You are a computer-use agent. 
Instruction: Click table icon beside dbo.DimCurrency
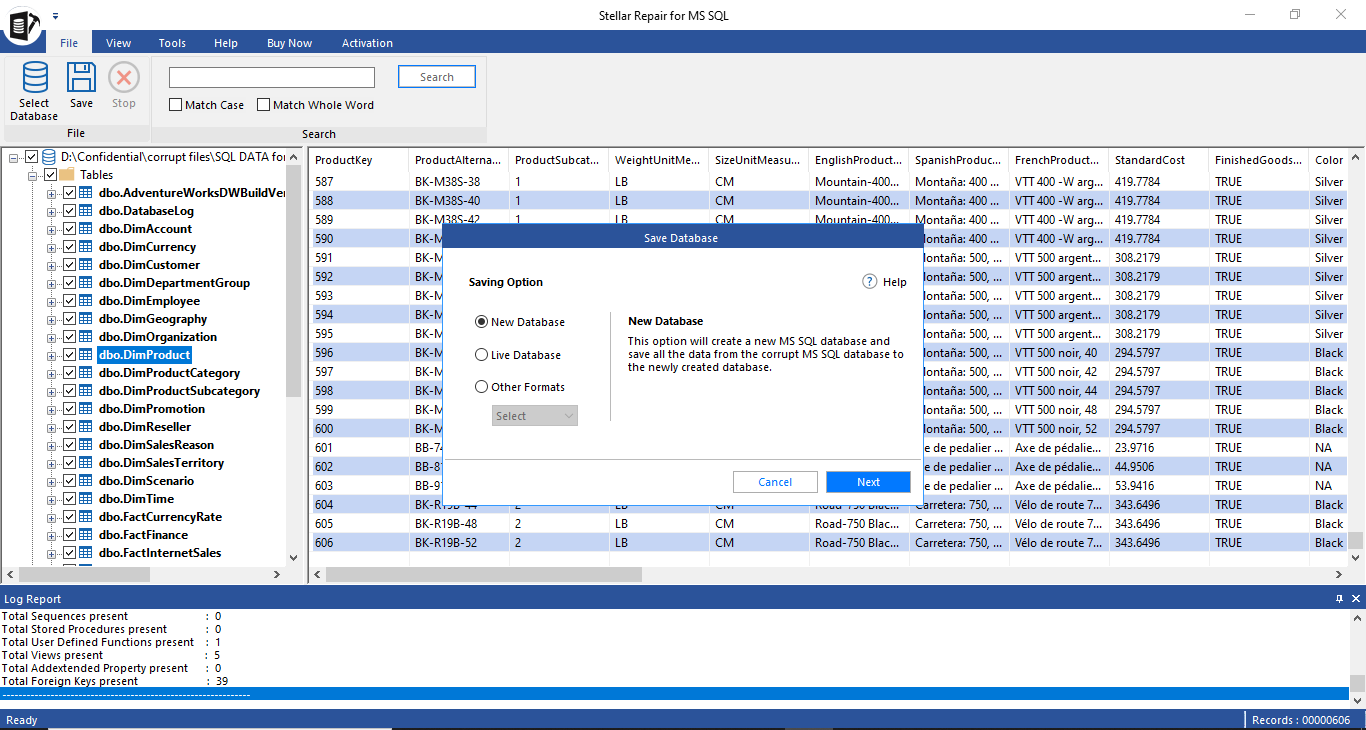tap(86, 247)
